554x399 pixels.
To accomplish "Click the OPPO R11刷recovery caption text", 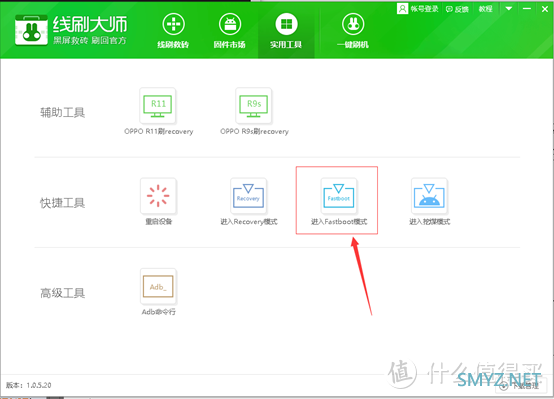I will (159, 131).
